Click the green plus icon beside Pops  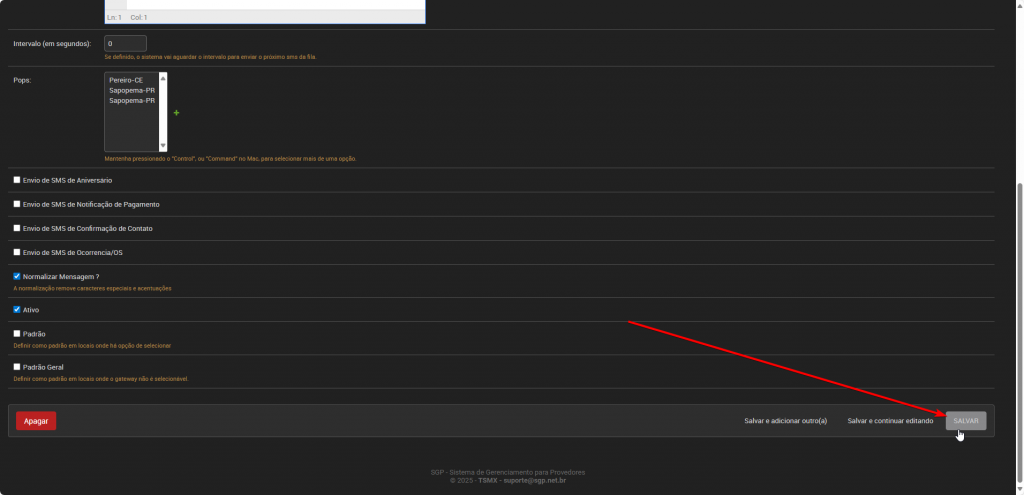(177, 113)
